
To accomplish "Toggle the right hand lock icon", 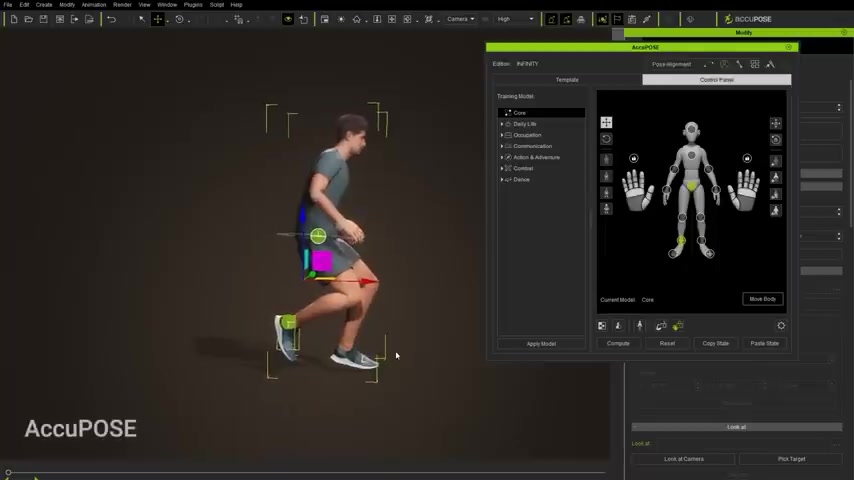I will 747,159.
